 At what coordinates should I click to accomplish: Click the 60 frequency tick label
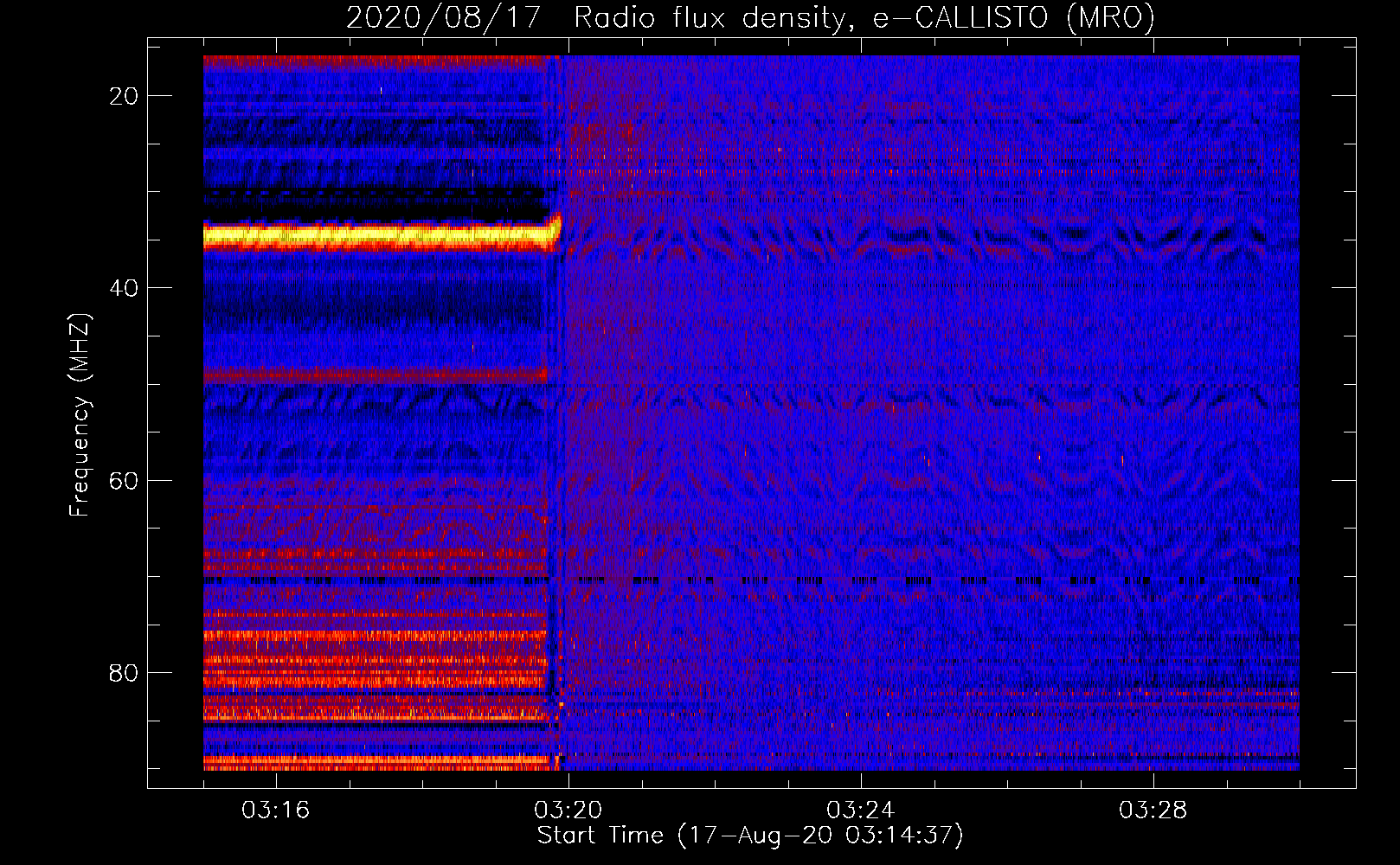[125, 481]
